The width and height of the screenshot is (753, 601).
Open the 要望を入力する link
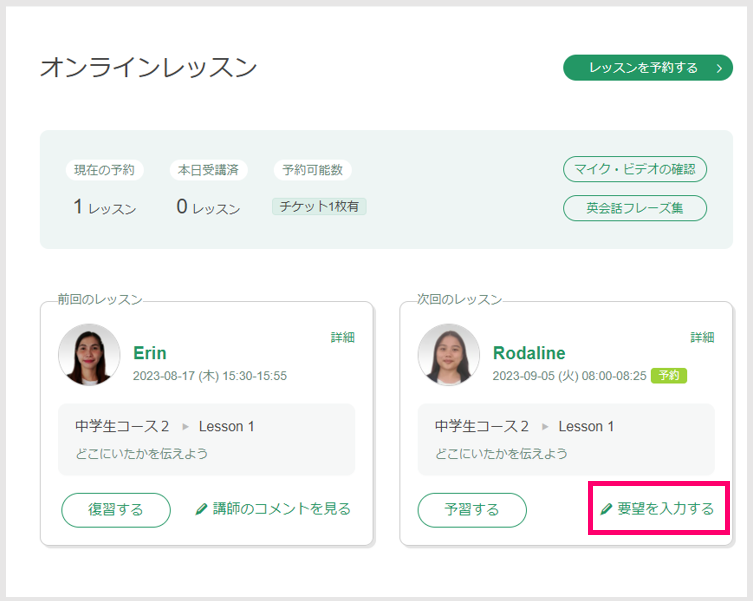pos(657,509)
